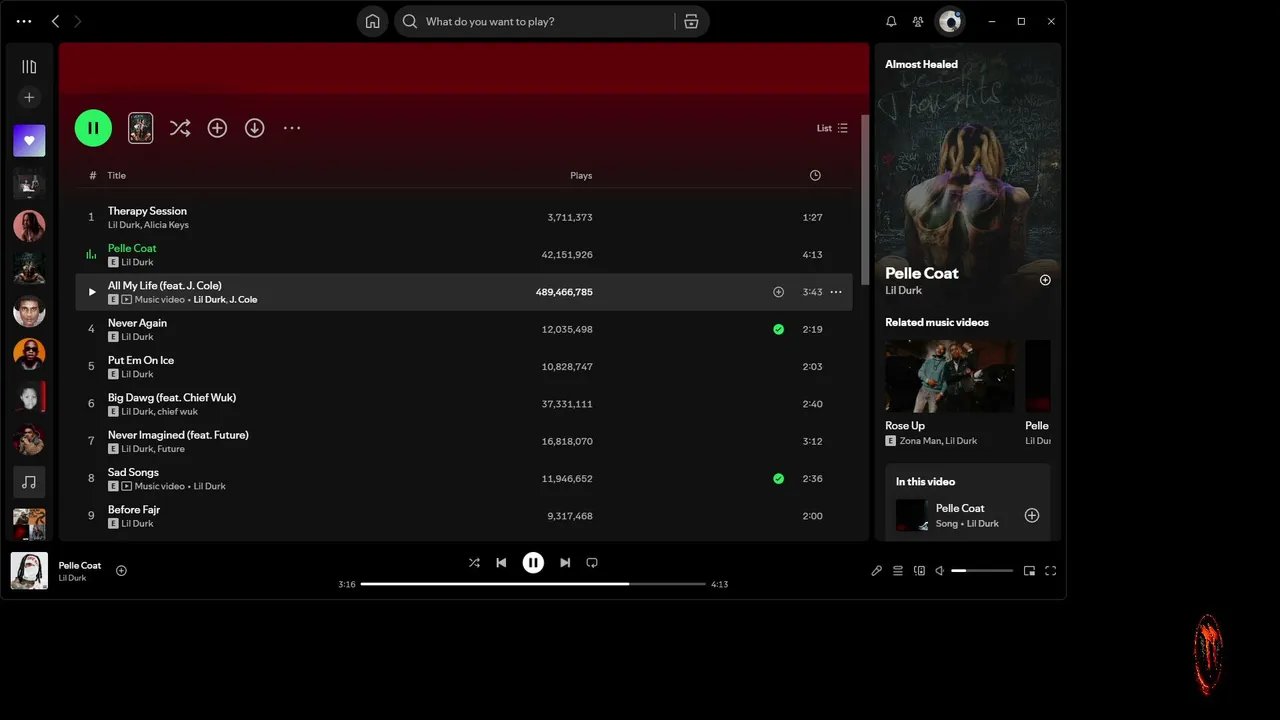Sort tracks by Title column
This screenshot has height=720, width=1280.
(x=117, y=176)
